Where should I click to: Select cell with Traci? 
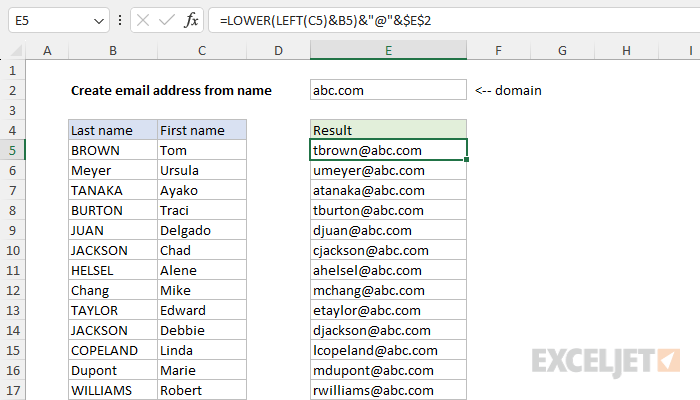pos(202,210)
